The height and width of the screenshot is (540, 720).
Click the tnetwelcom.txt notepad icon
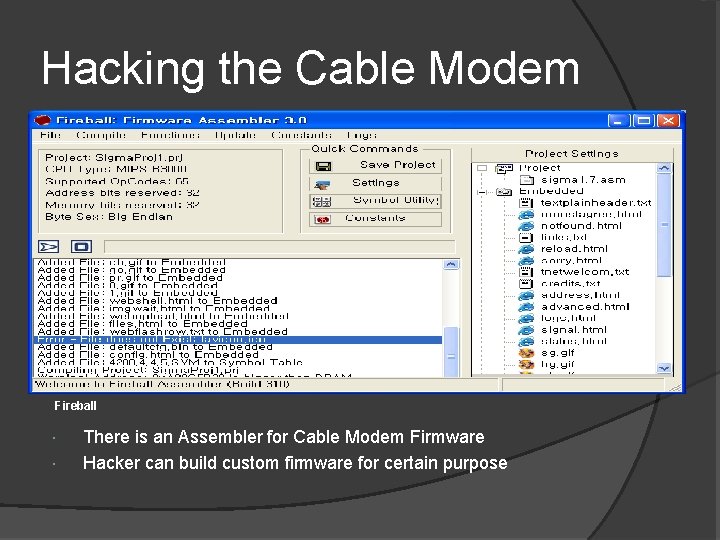pos(526,272)
